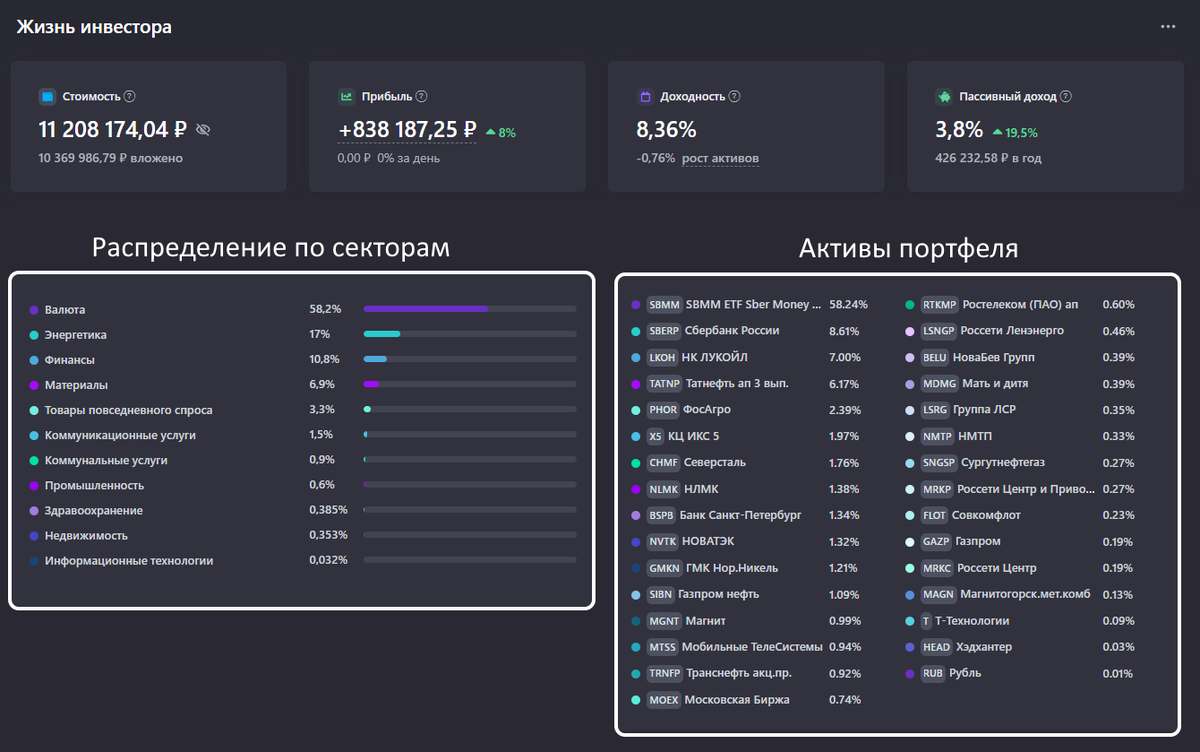Toggle the hide-value eye icon beside Стоимость
Image resolution: width=1200 pixels, height=752 pixels.
(x=204, y=130)
